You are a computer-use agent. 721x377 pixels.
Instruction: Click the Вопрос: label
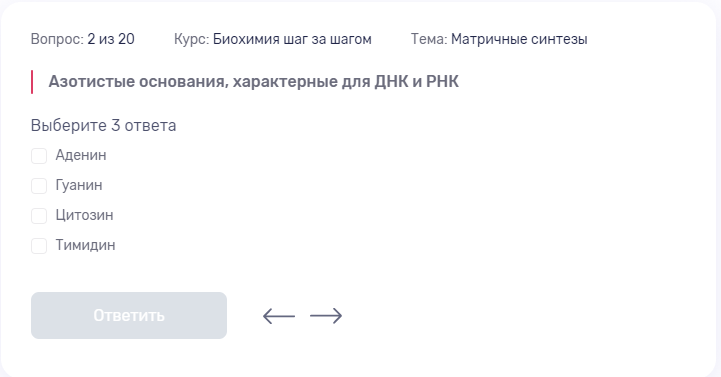click(57, 39)
